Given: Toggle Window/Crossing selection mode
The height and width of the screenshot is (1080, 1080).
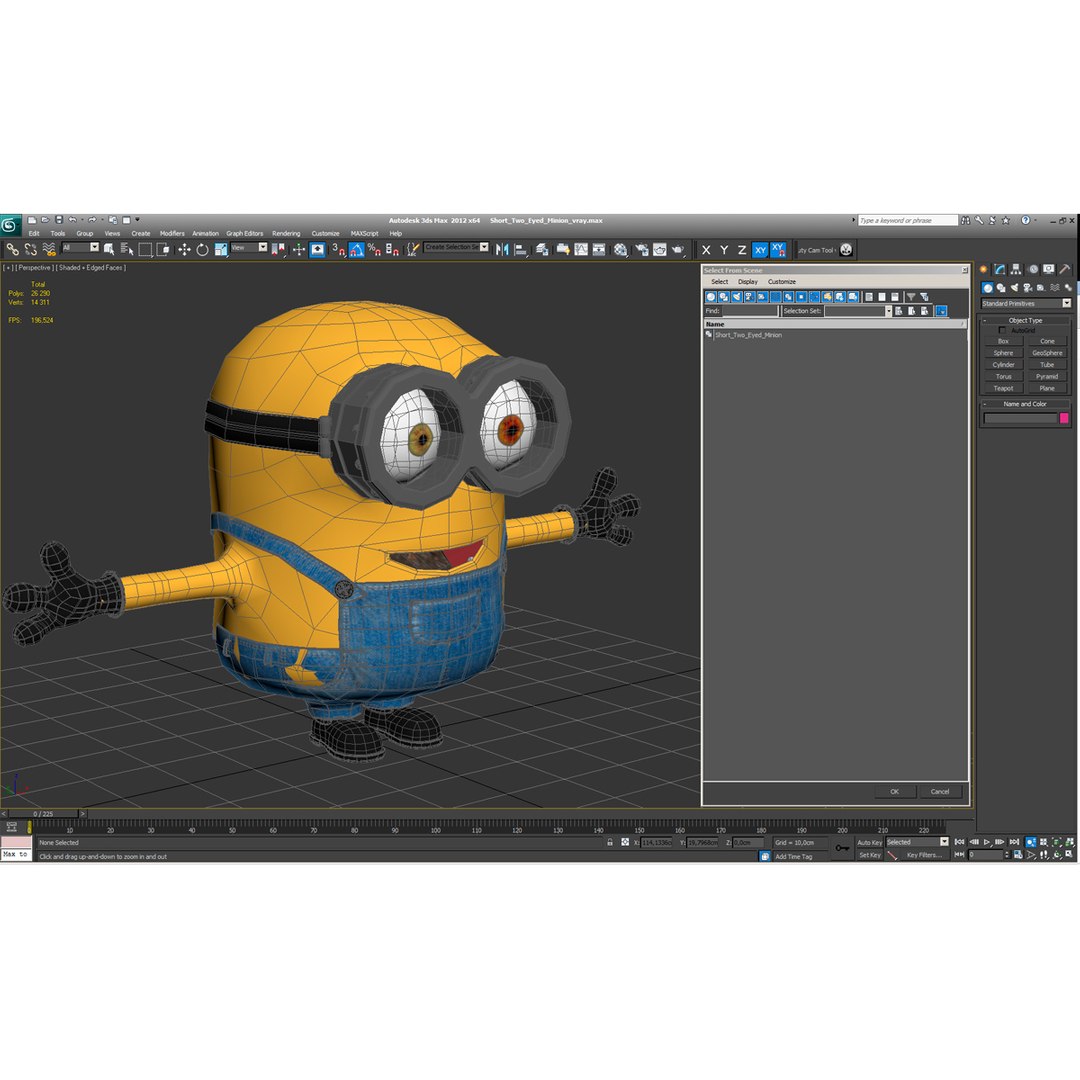Looking at the screenshot, I should pos(163,249).
